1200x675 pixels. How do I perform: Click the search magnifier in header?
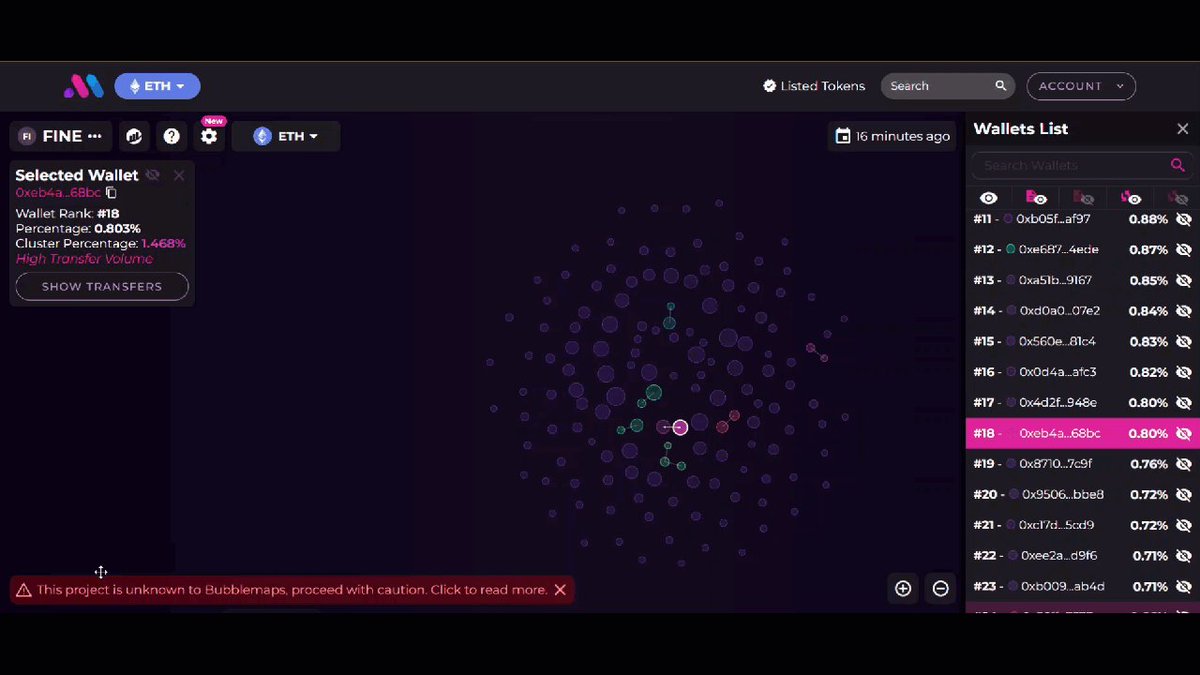coord(1000,86)
